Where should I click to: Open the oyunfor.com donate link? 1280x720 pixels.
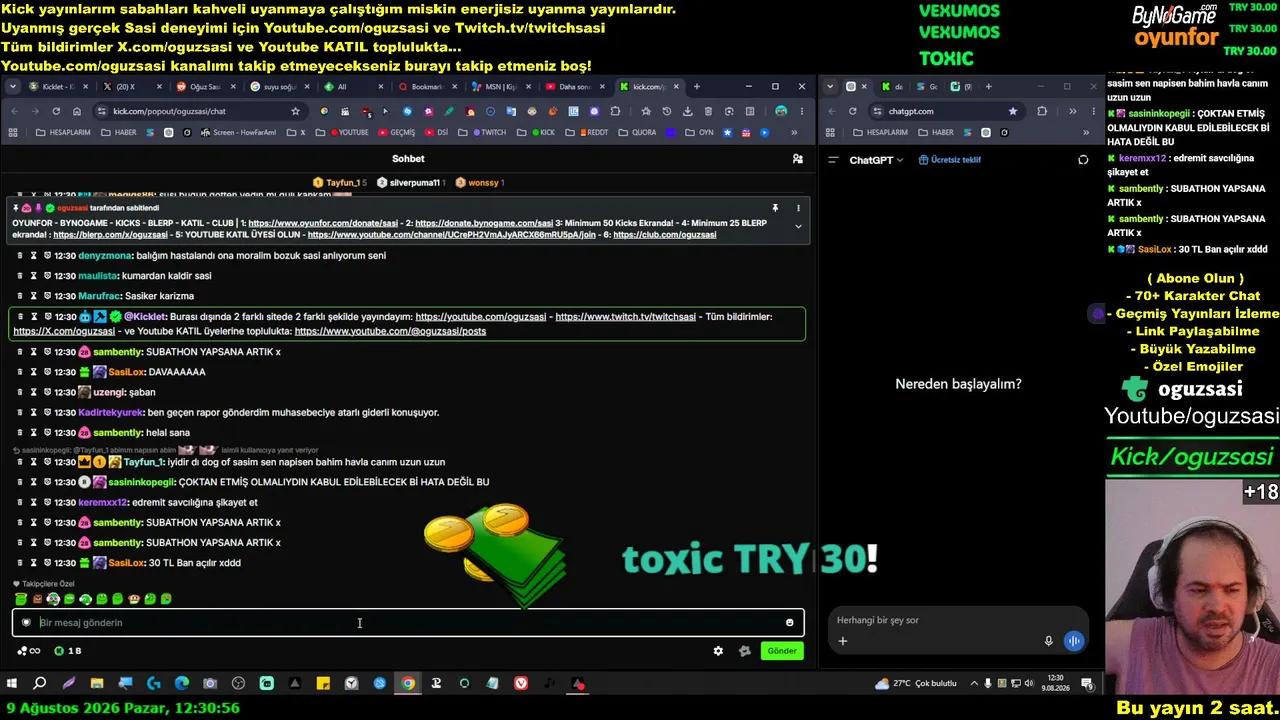322,223
